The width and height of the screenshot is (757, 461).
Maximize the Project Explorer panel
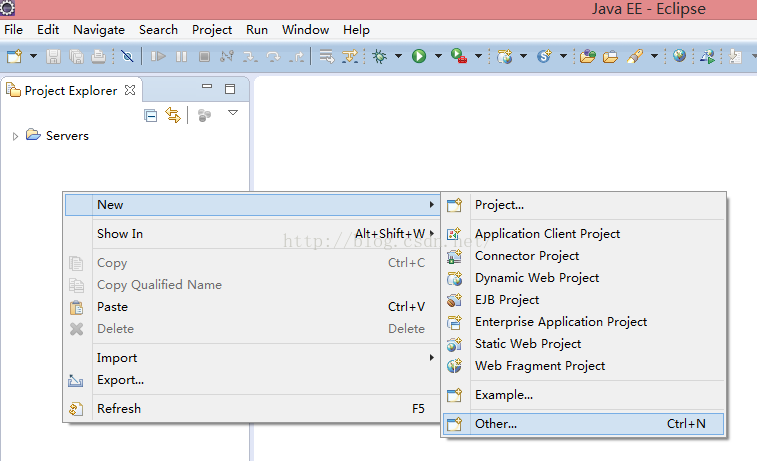[230, 89]
